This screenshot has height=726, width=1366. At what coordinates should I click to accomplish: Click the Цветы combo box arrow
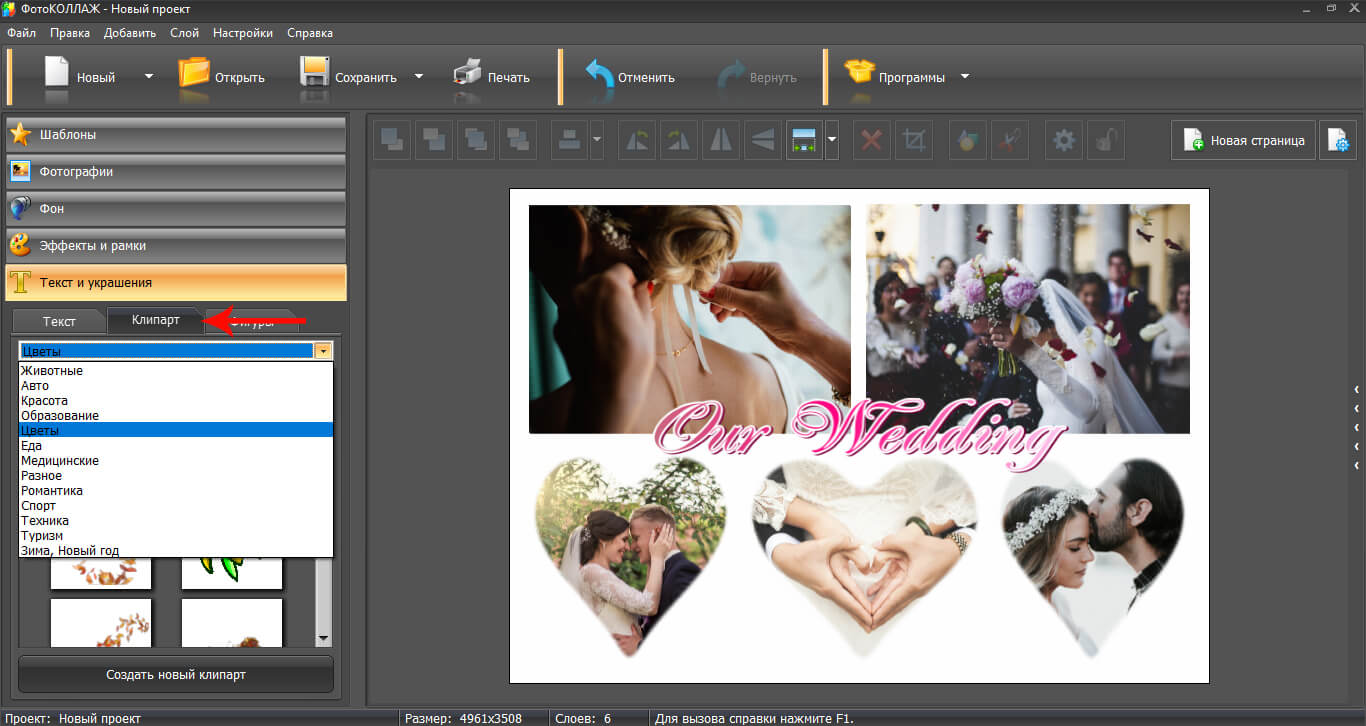323,351
